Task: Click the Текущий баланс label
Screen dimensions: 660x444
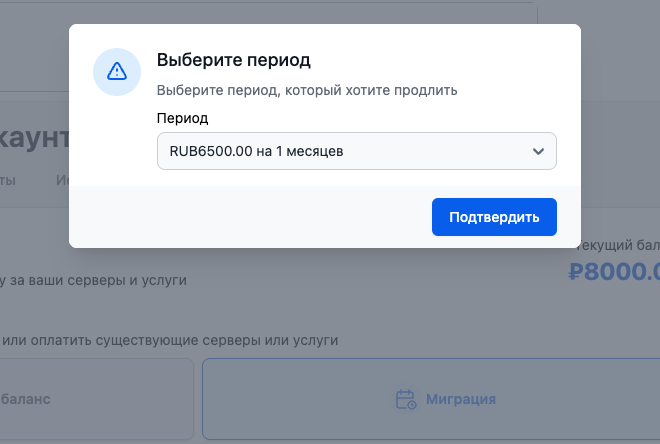Action: [620, 245]
